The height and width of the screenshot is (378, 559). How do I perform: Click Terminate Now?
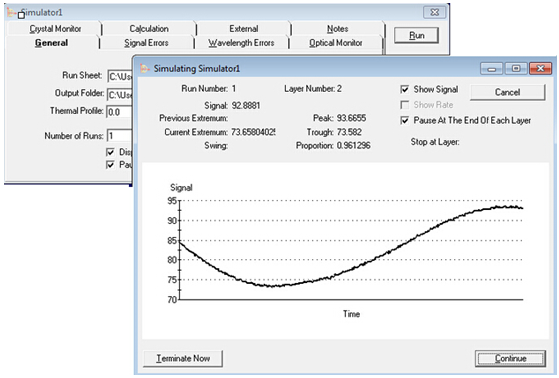tap(183, 358)
